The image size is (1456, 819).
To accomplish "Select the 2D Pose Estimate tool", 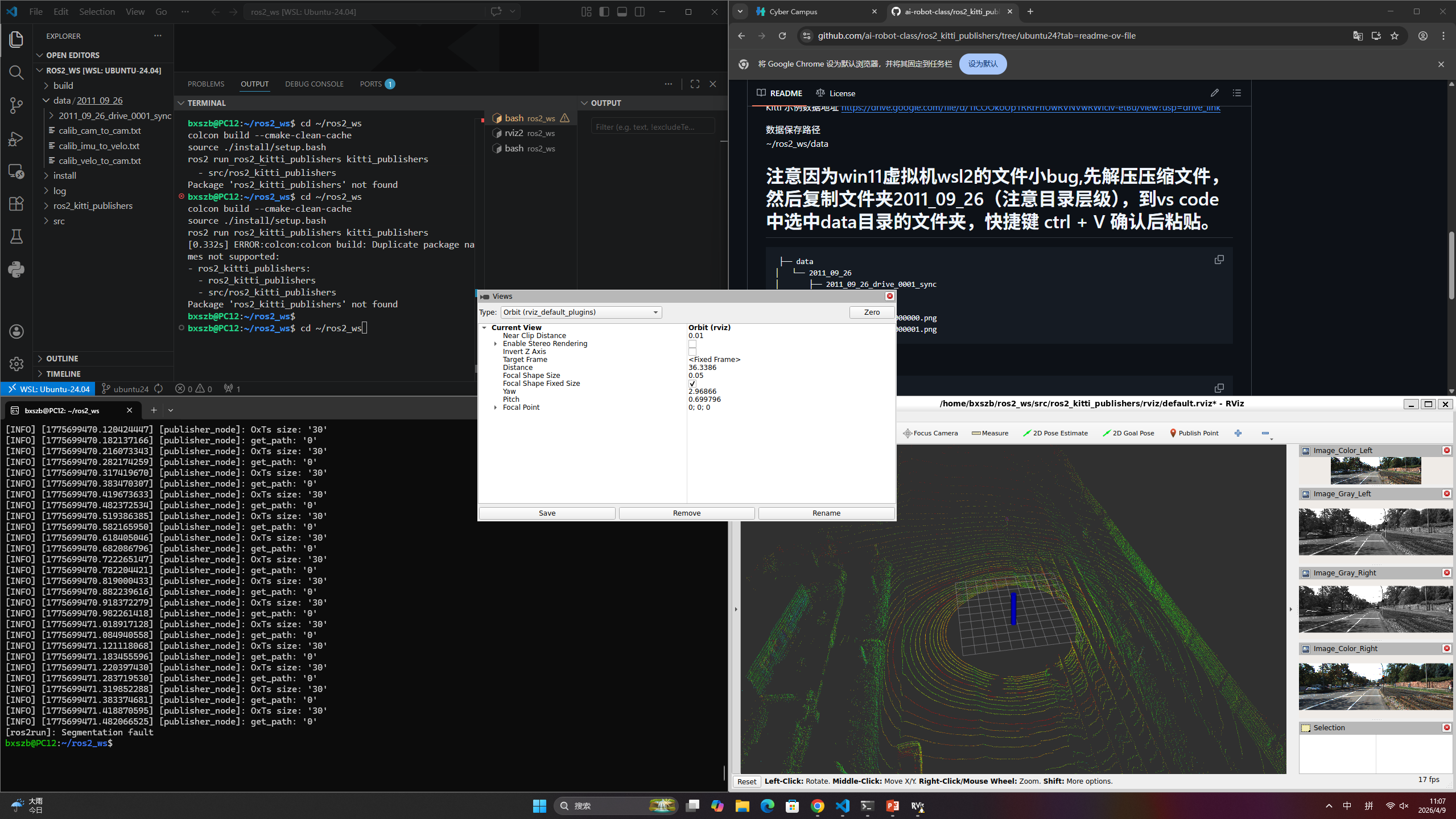I will pos(1055,433).
